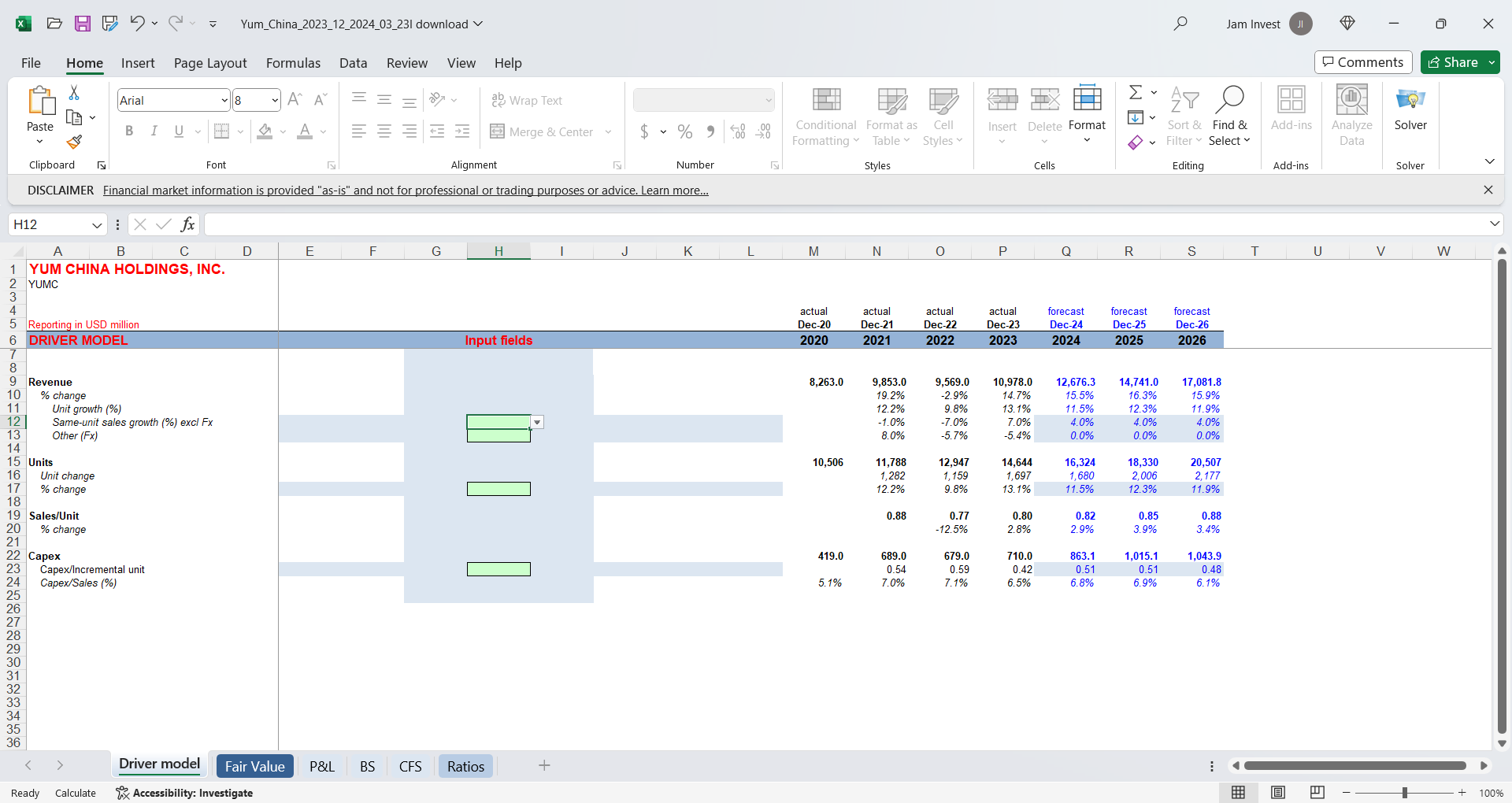Switch to Formulas ribbon tab
This screenshot has width=1512, height=803.
(x=293, y=63)
